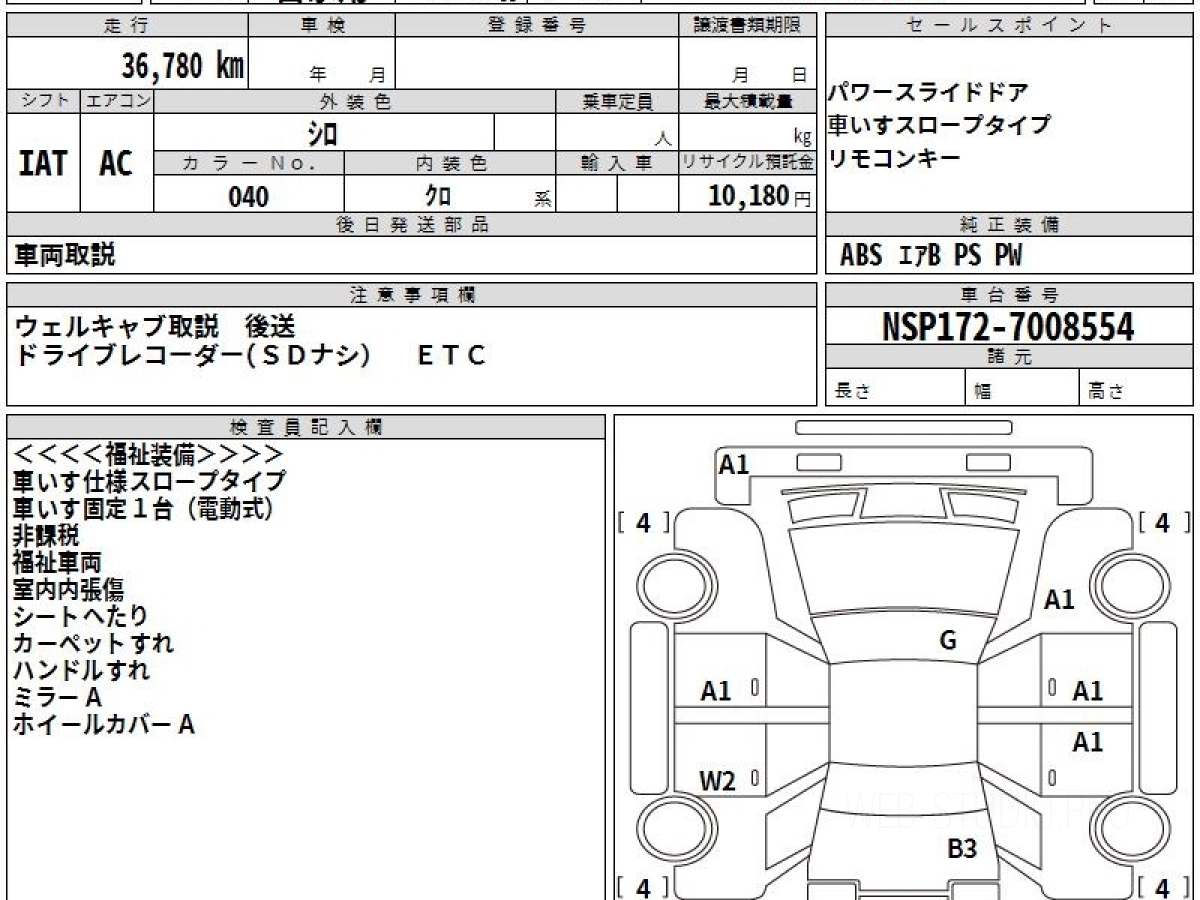Click the B3 damage mark on the diagram
Screen dimensions: 1200x900
click(x=962, y=850)
